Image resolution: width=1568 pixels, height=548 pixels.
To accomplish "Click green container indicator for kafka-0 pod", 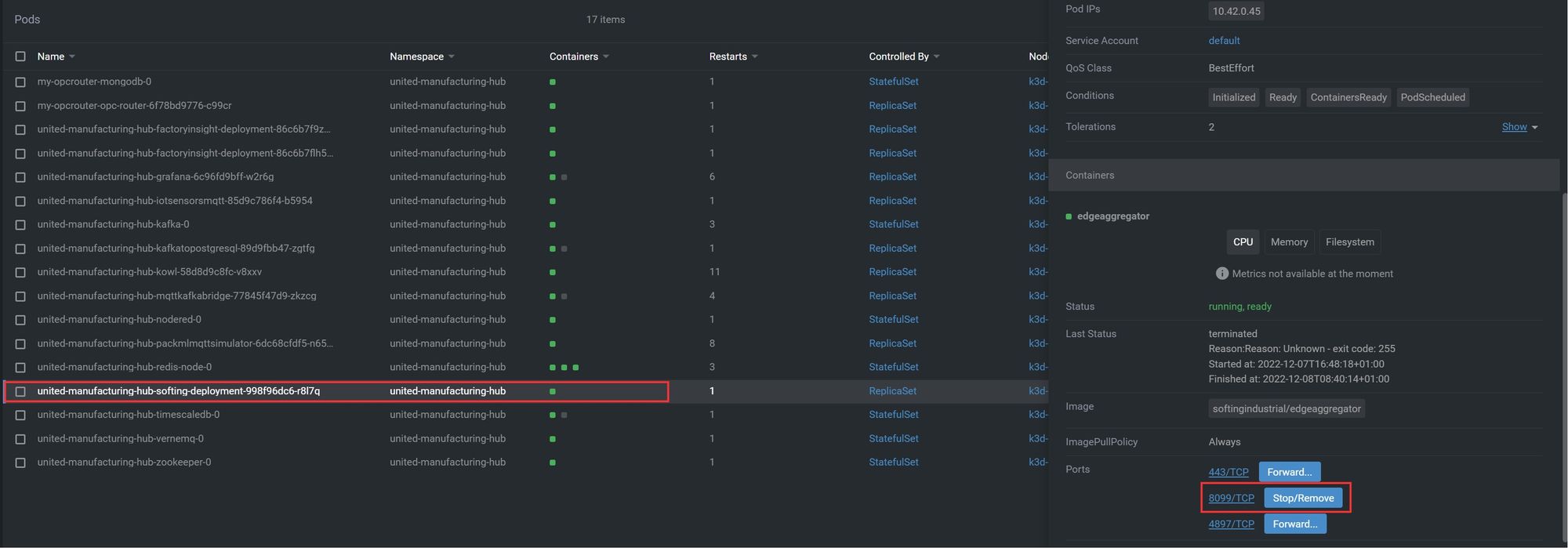I will [x=553, y=225].
